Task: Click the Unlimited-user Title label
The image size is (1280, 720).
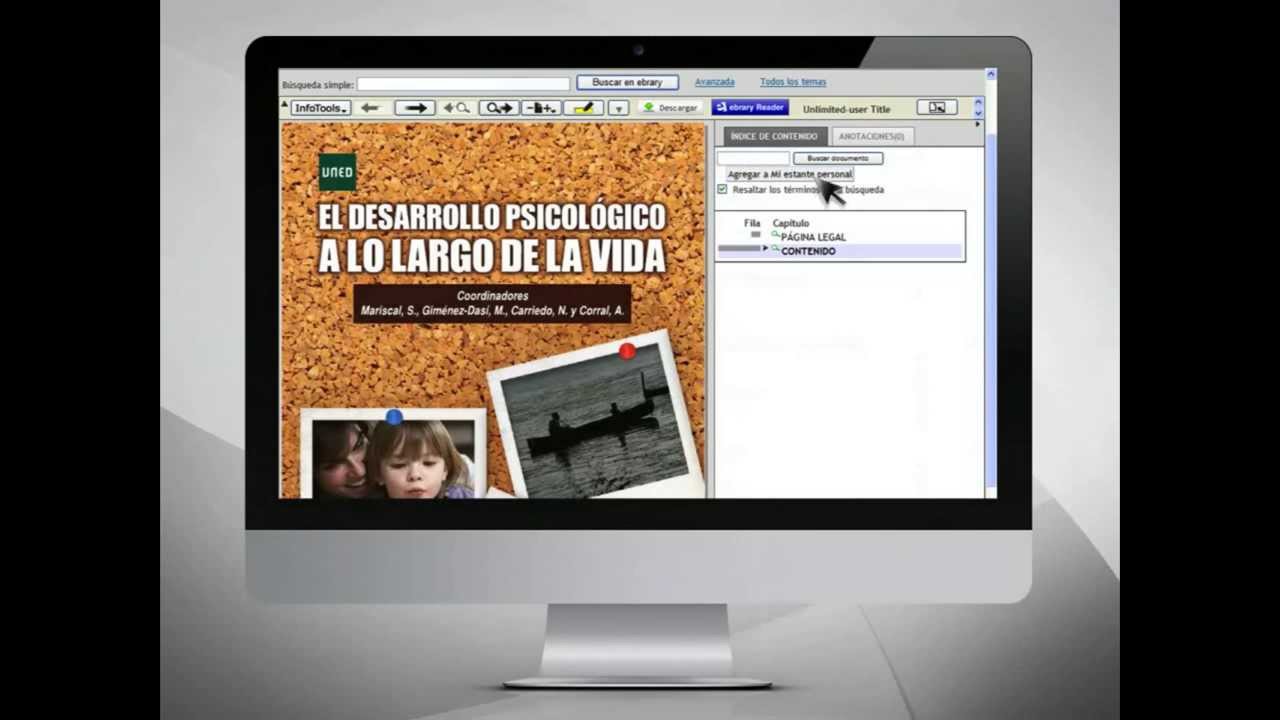Action: pos(846,109)
